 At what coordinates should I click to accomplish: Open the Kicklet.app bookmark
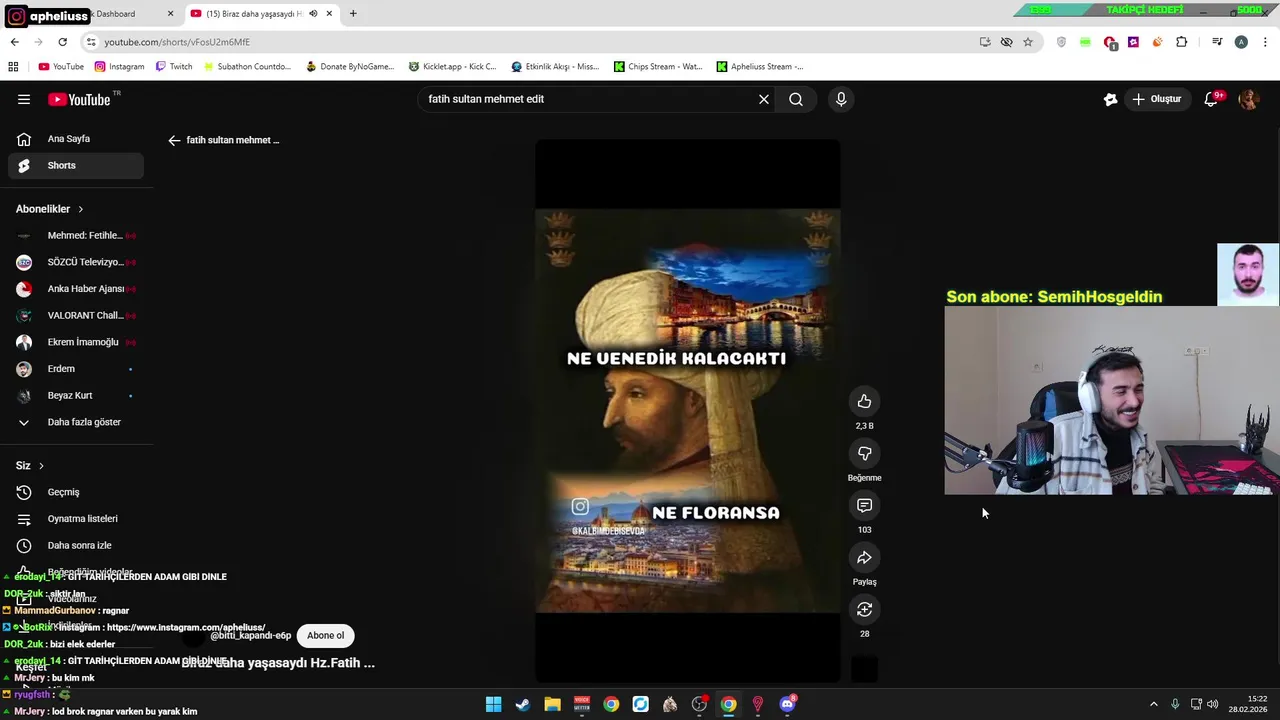(452, 67)
